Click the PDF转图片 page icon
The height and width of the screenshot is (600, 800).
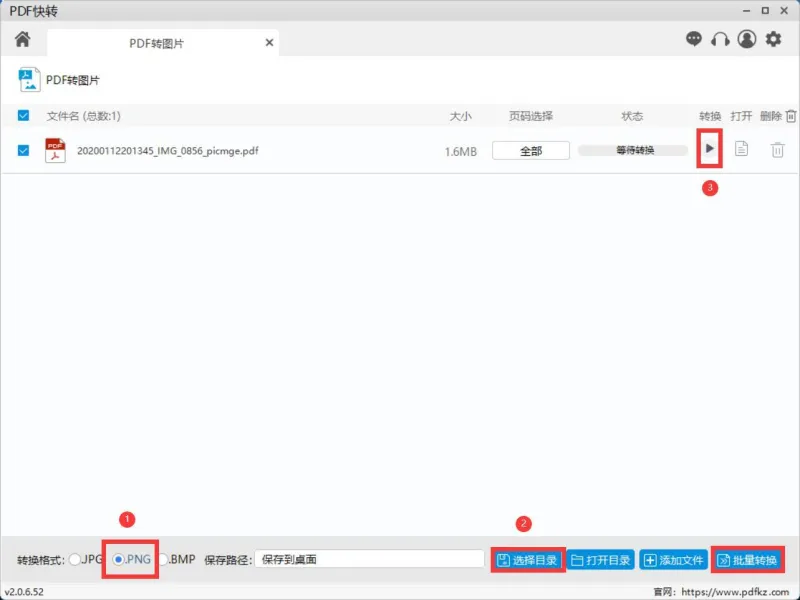(29, 80)
